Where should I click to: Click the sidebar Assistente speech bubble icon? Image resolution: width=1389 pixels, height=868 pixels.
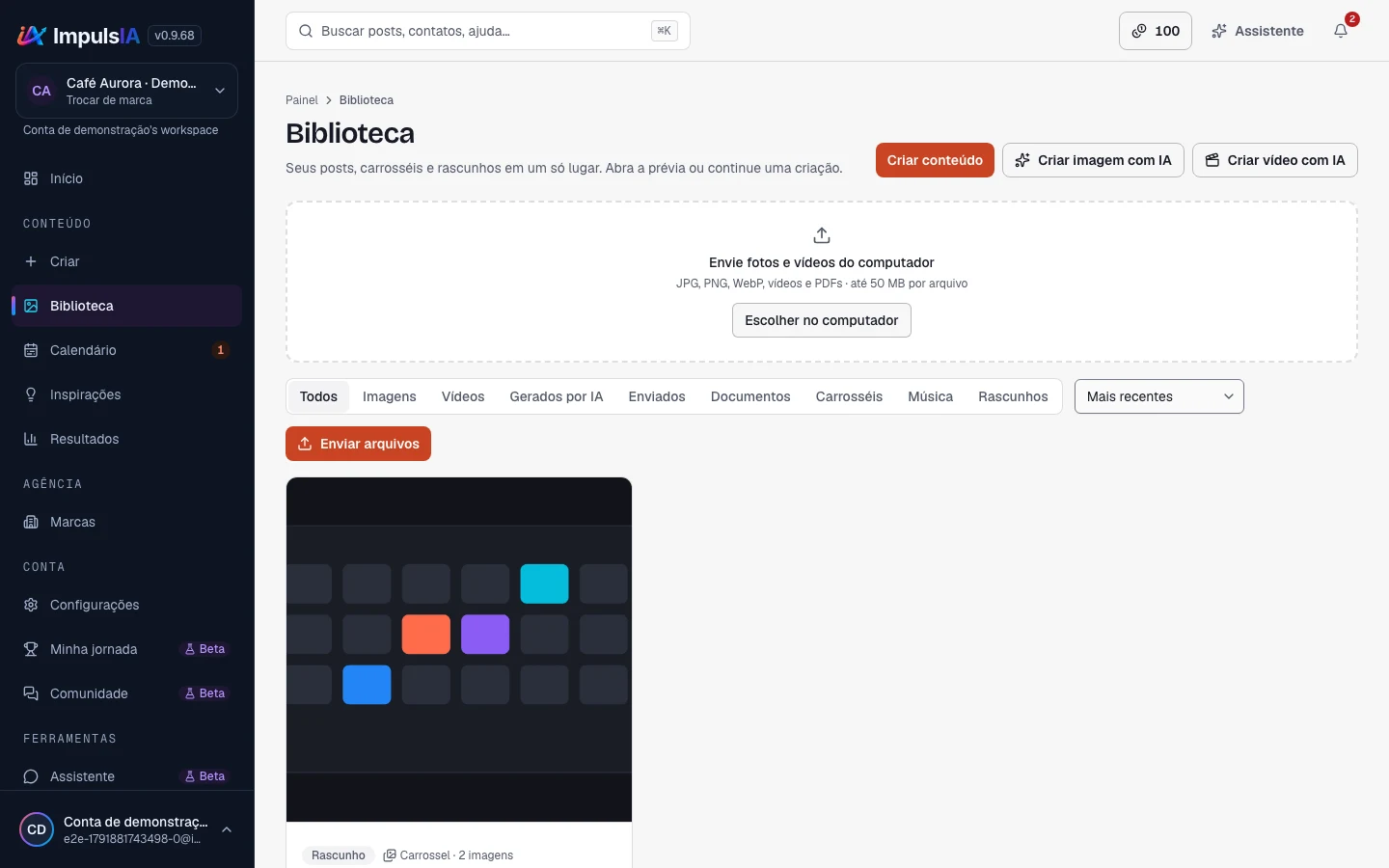pyautogui.click(x=31, y=776)
